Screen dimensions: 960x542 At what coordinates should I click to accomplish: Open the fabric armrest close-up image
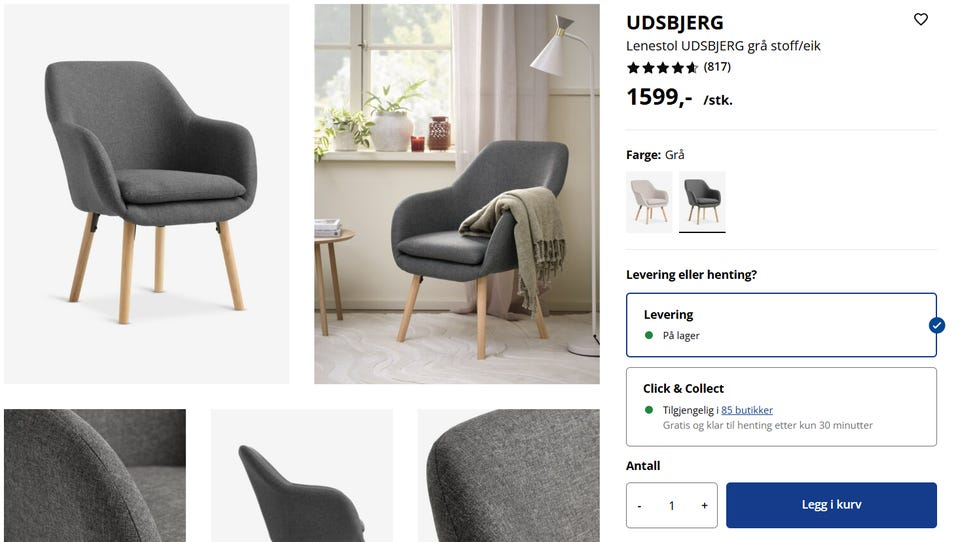[x=95, y=475]
